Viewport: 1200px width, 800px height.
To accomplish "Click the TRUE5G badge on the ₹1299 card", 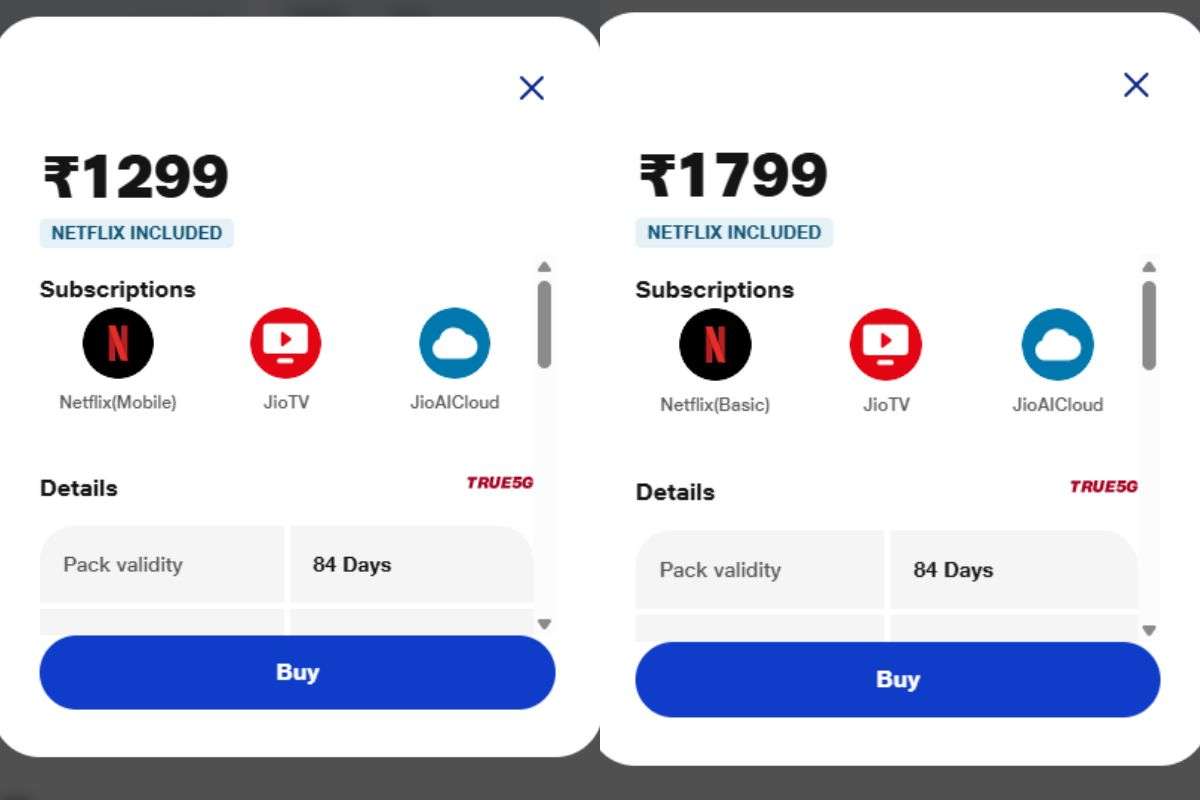I will (500, 483).
